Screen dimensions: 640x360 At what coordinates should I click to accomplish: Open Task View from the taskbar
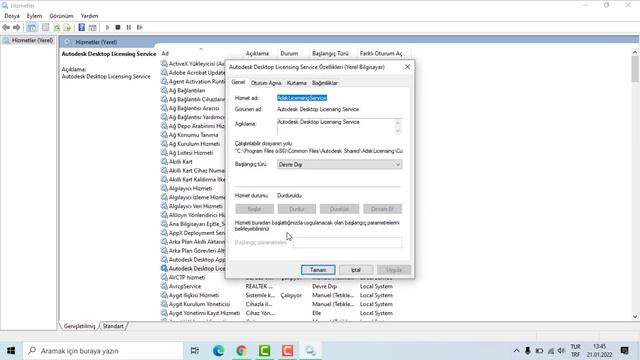point(195,351)
